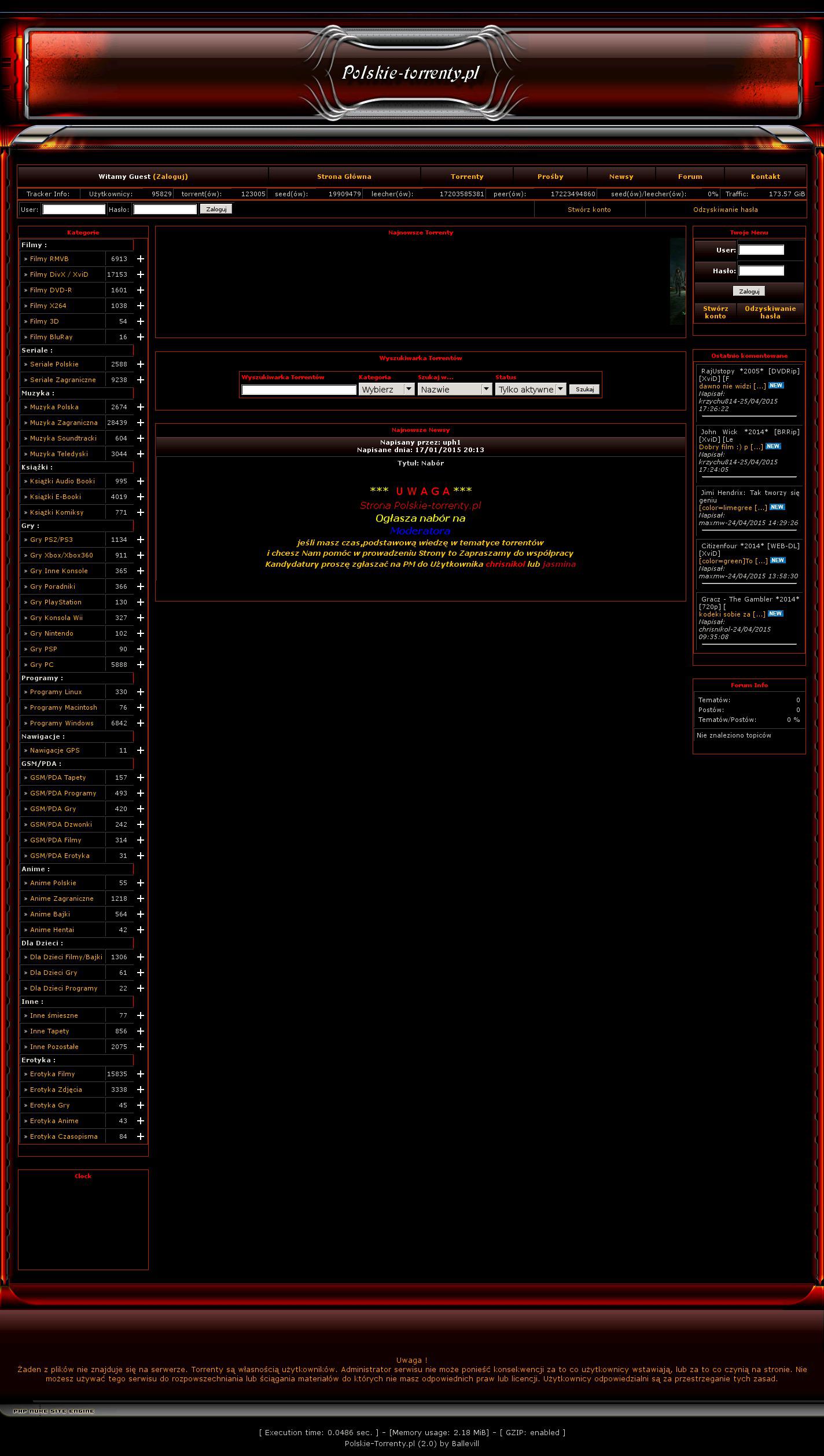This screenshot has height=1456, width=824.
Task: Click the plus icon next to Inne Tapety
Action: (x=140, y=1031)
